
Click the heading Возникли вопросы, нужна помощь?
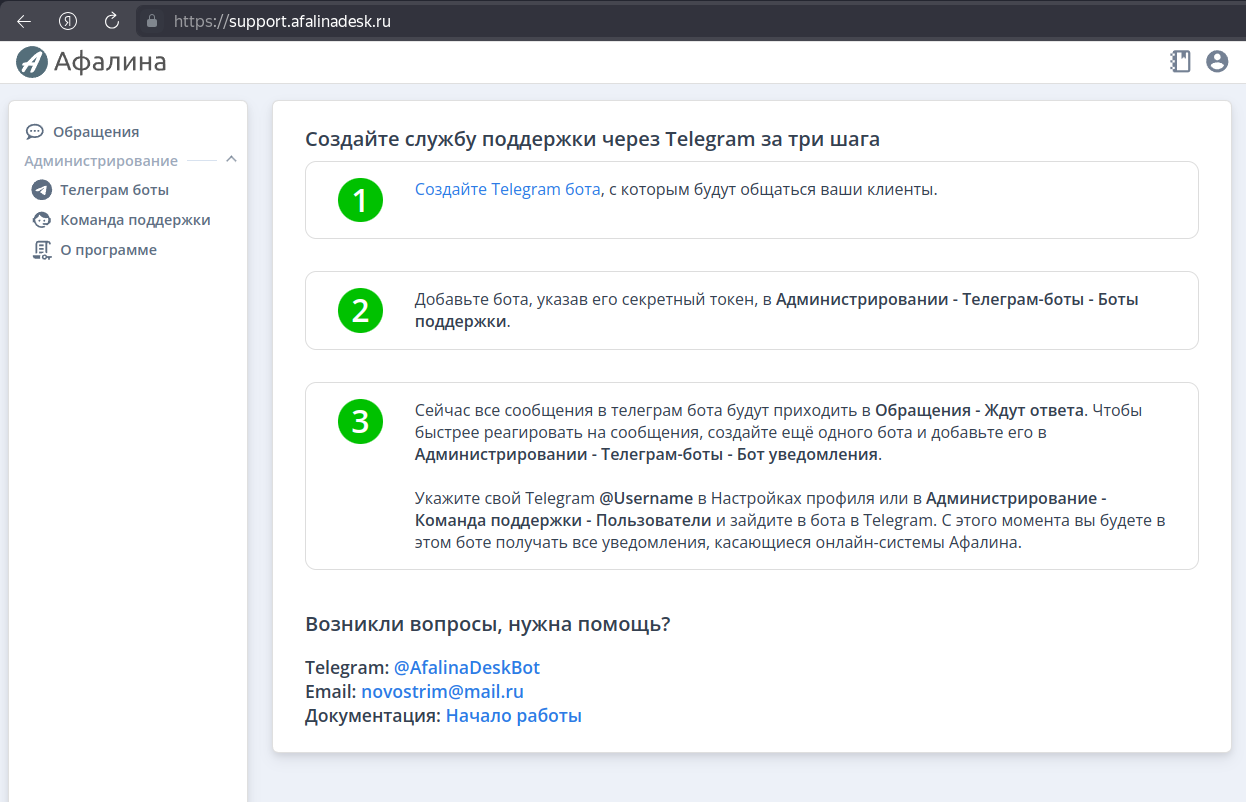click(x=488, y=624)
